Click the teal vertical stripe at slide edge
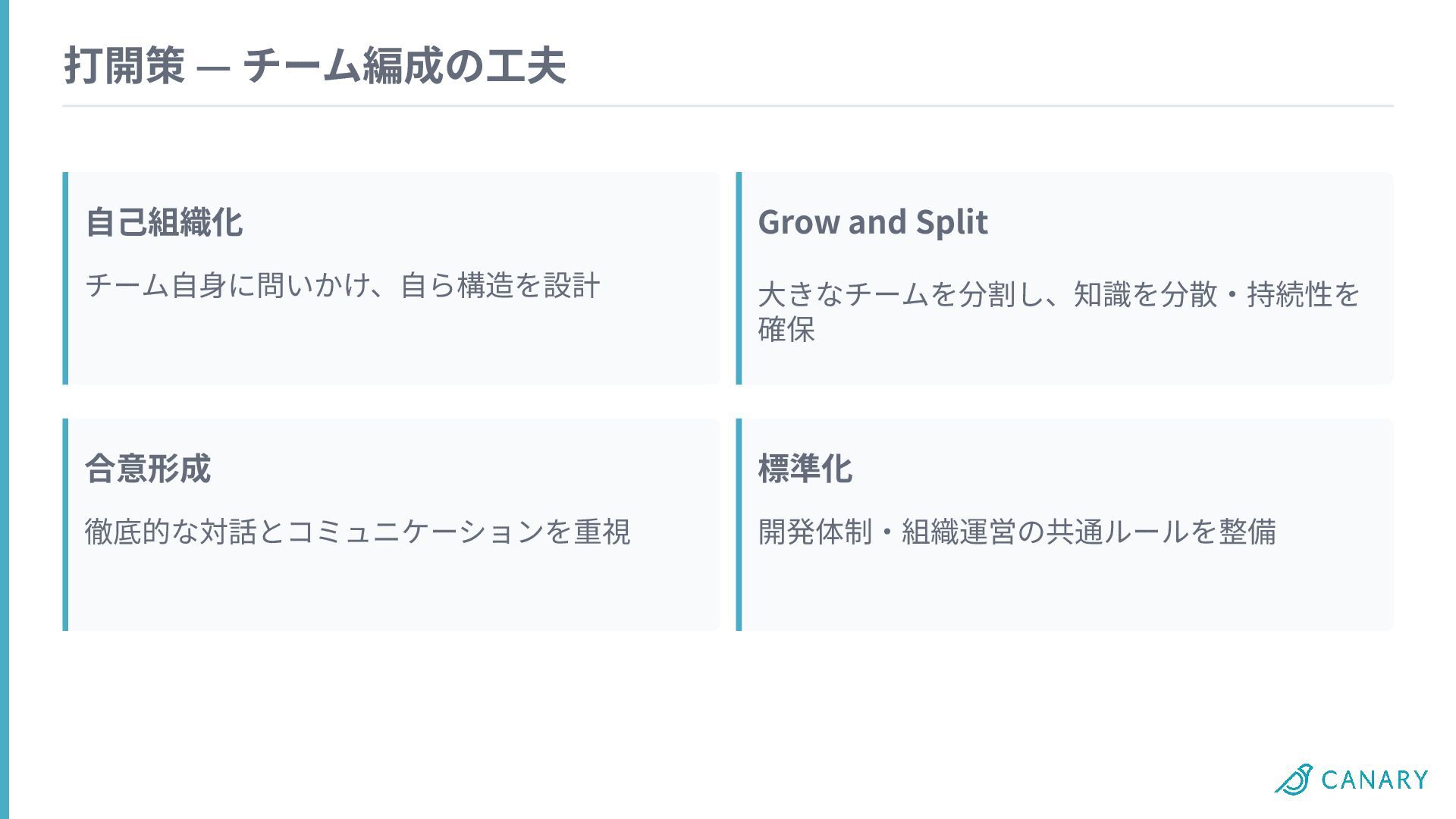The width and height of the screenshot is (1456, 819). click(5, 409)
